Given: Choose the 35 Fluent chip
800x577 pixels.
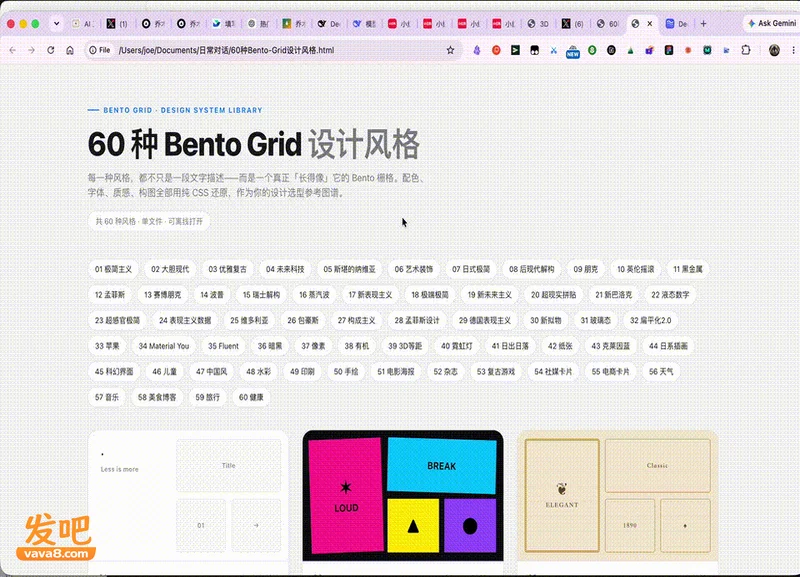Looking at the screenshot, I should pyautogui.click(x=223, y=345).
